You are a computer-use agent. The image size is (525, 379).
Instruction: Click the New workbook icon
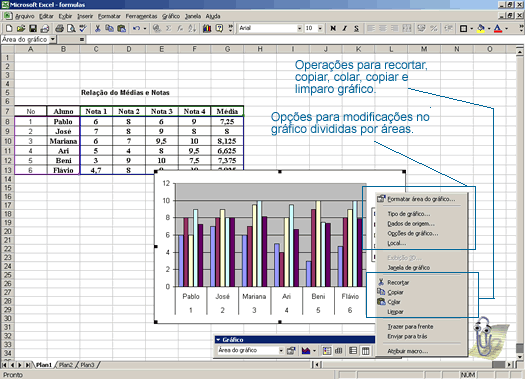tap(9, 28)
